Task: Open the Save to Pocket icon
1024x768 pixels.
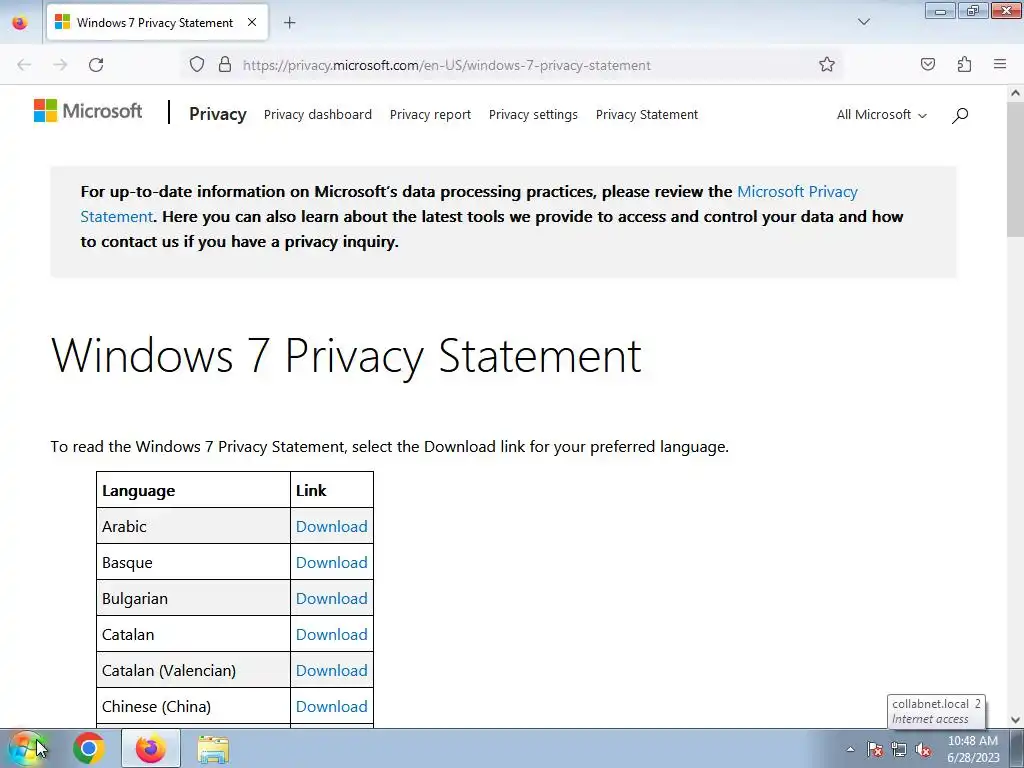Action: pyautogui.click(x=928, y=64)
